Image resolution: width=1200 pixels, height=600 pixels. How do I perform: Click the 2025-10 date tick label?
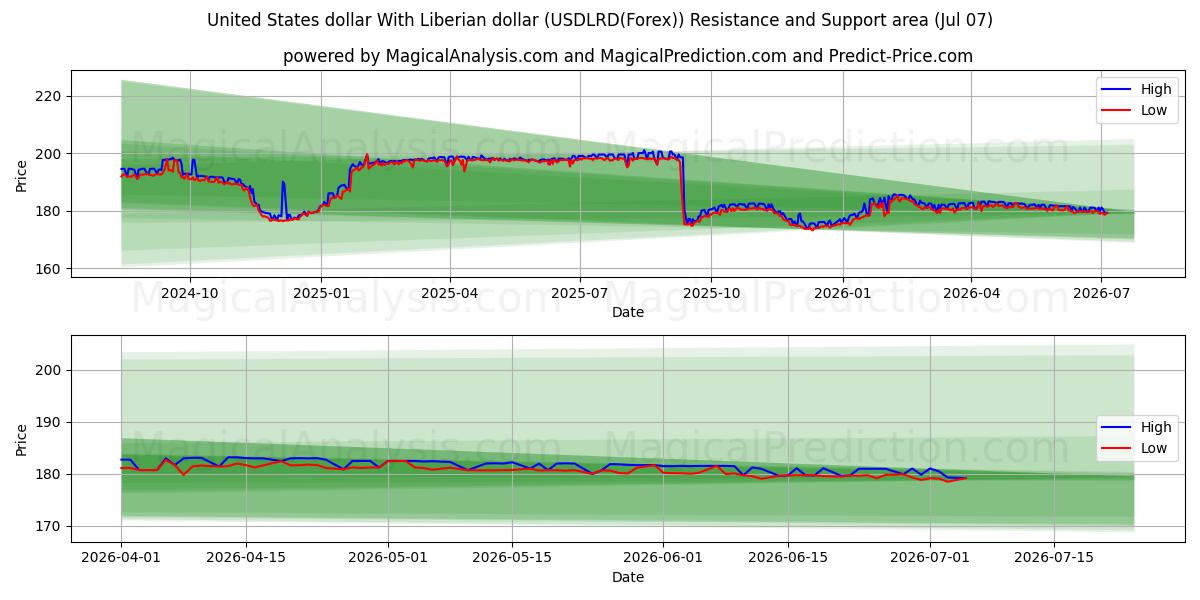point(711,294)
